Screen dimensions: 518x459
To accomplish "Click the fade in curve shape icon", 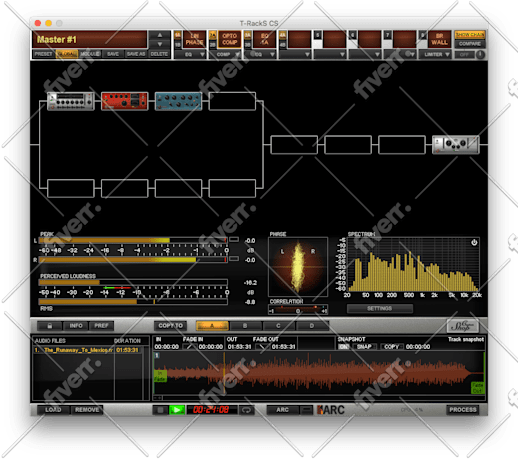I will [x=190, y=347].
